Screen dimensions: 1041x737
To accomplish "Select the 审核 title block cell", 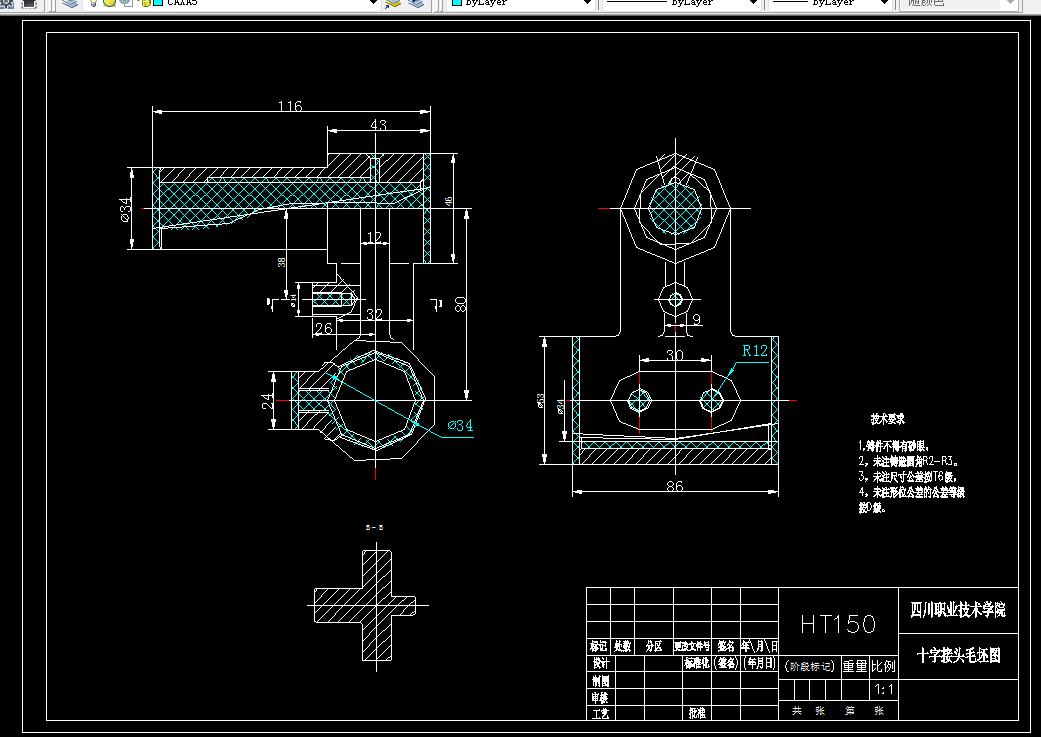I will (600, 698).
